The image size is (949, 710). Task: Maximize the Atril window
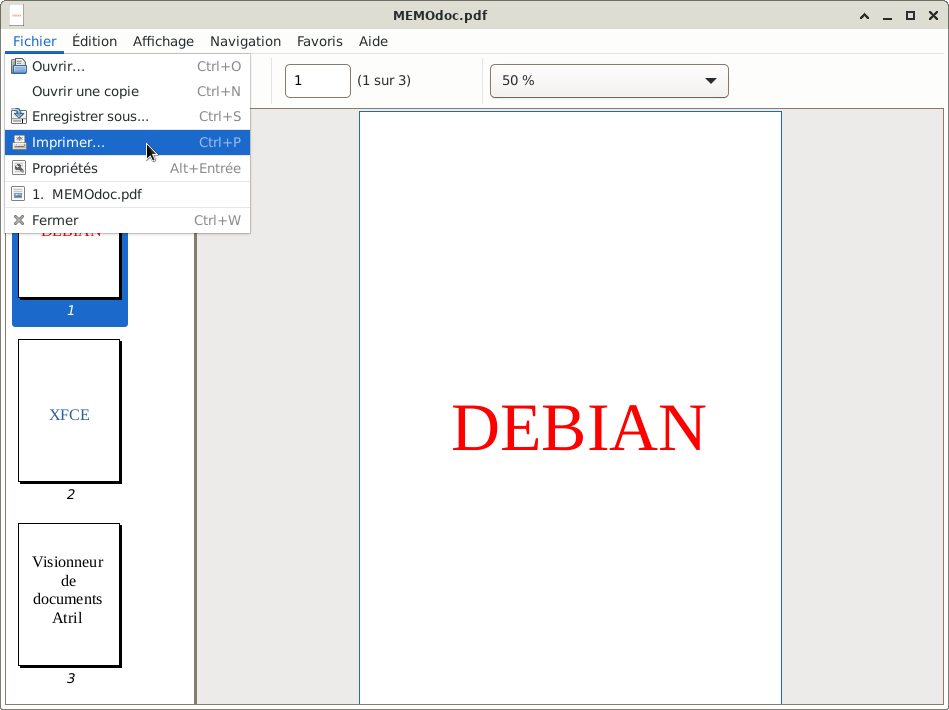(x=910, y=16)
